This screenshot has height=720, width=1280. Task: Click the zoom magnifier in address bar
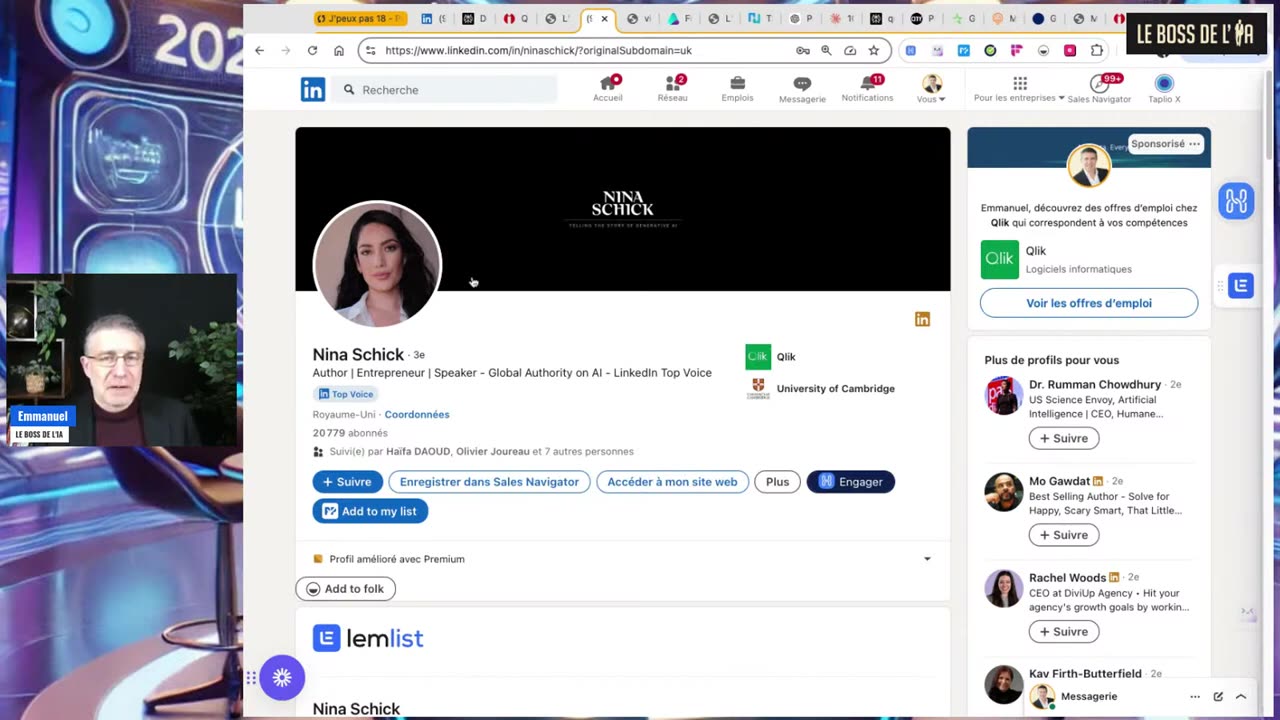point(826,50)
